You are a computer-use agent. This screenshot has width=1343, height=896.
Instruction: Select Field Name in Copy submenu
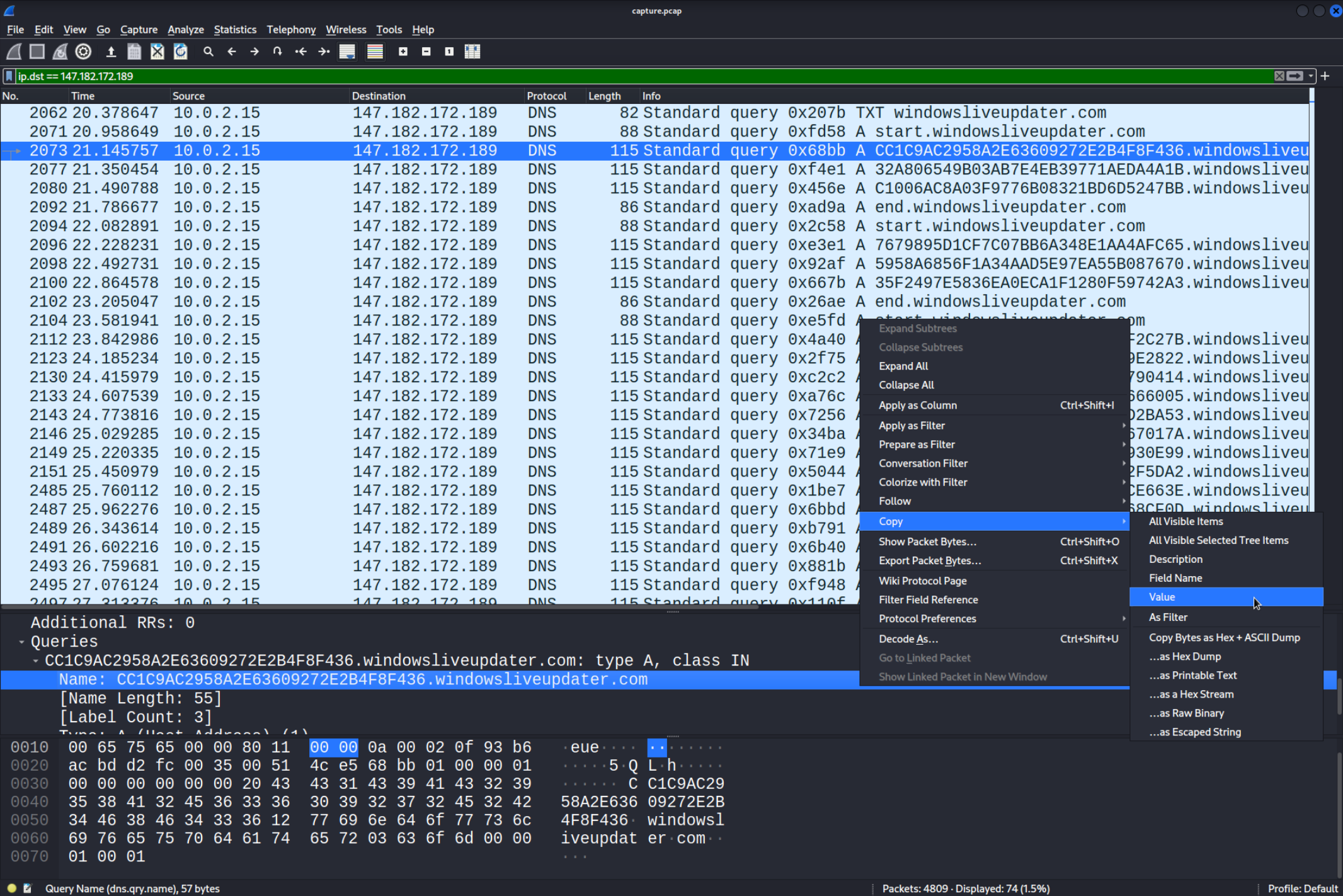[1226, 578]
